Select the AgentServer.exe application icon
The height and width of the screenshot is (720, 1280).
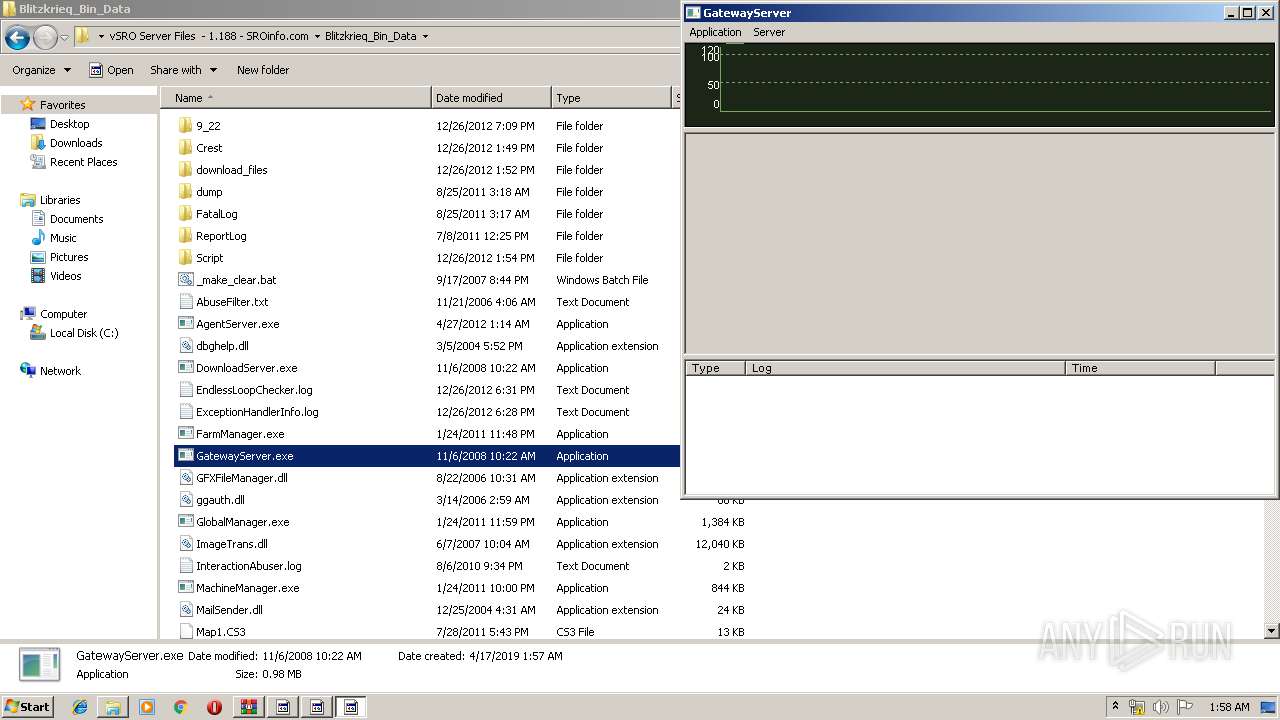[185, 324]
